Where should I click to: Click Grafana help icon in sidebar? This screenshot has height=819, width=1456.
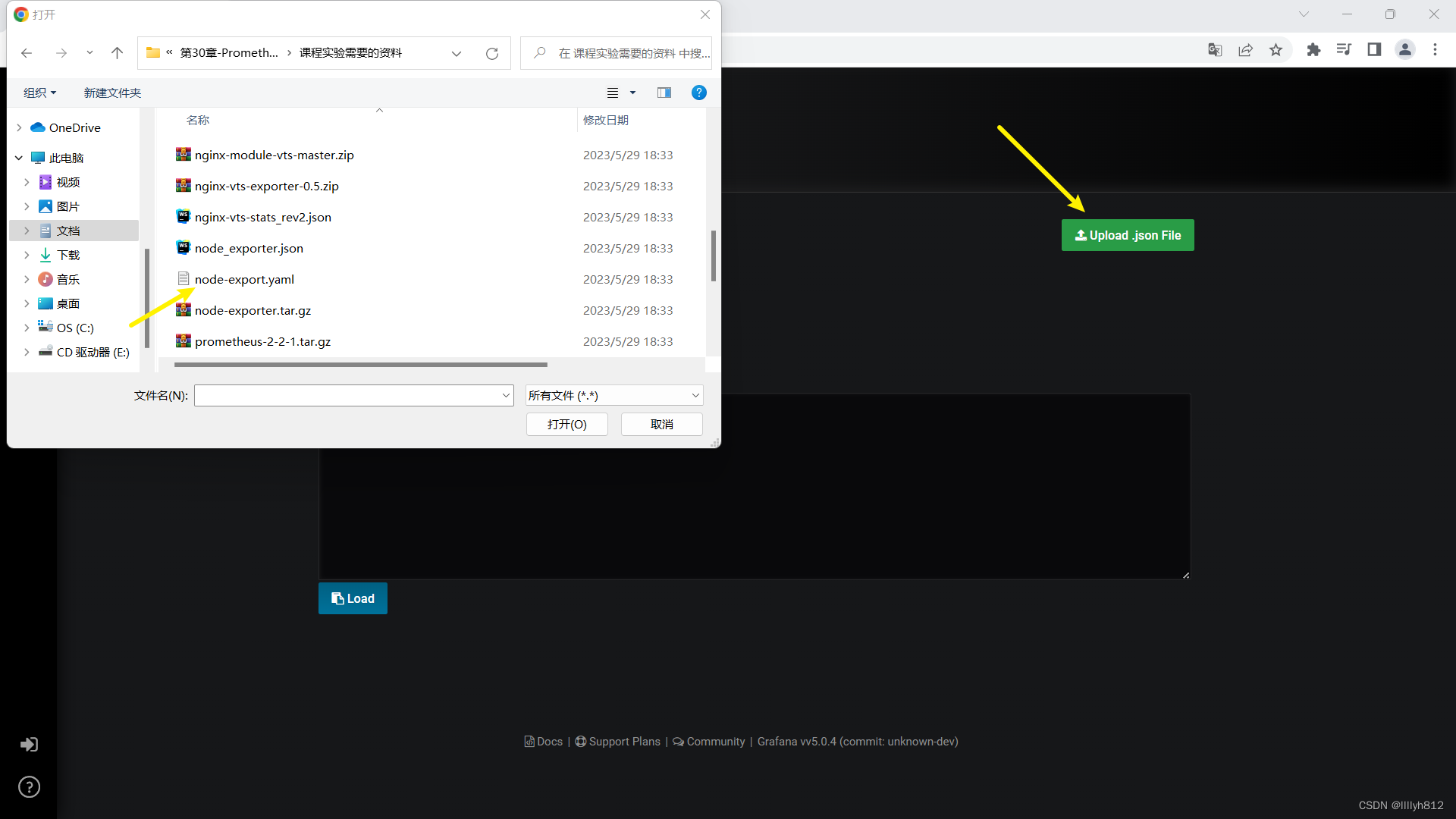[x=29, y=787]
